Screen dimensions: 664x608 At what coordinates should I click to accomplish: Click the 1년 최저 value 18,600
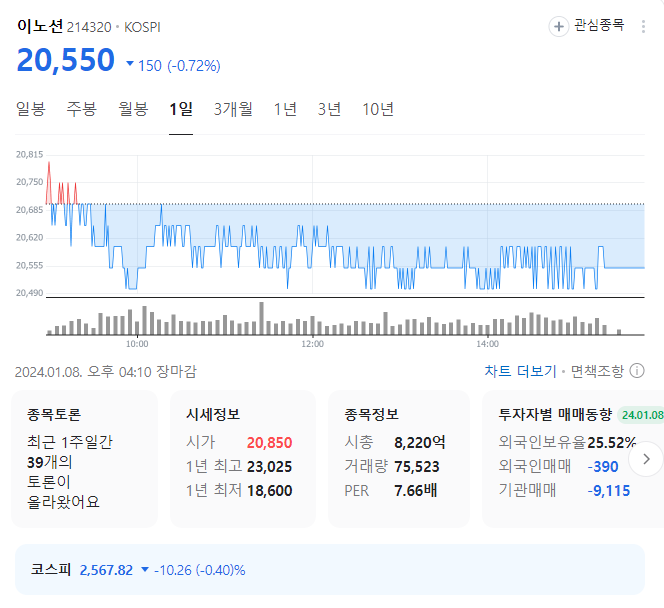pyautogui.click(x=269, y=491)
